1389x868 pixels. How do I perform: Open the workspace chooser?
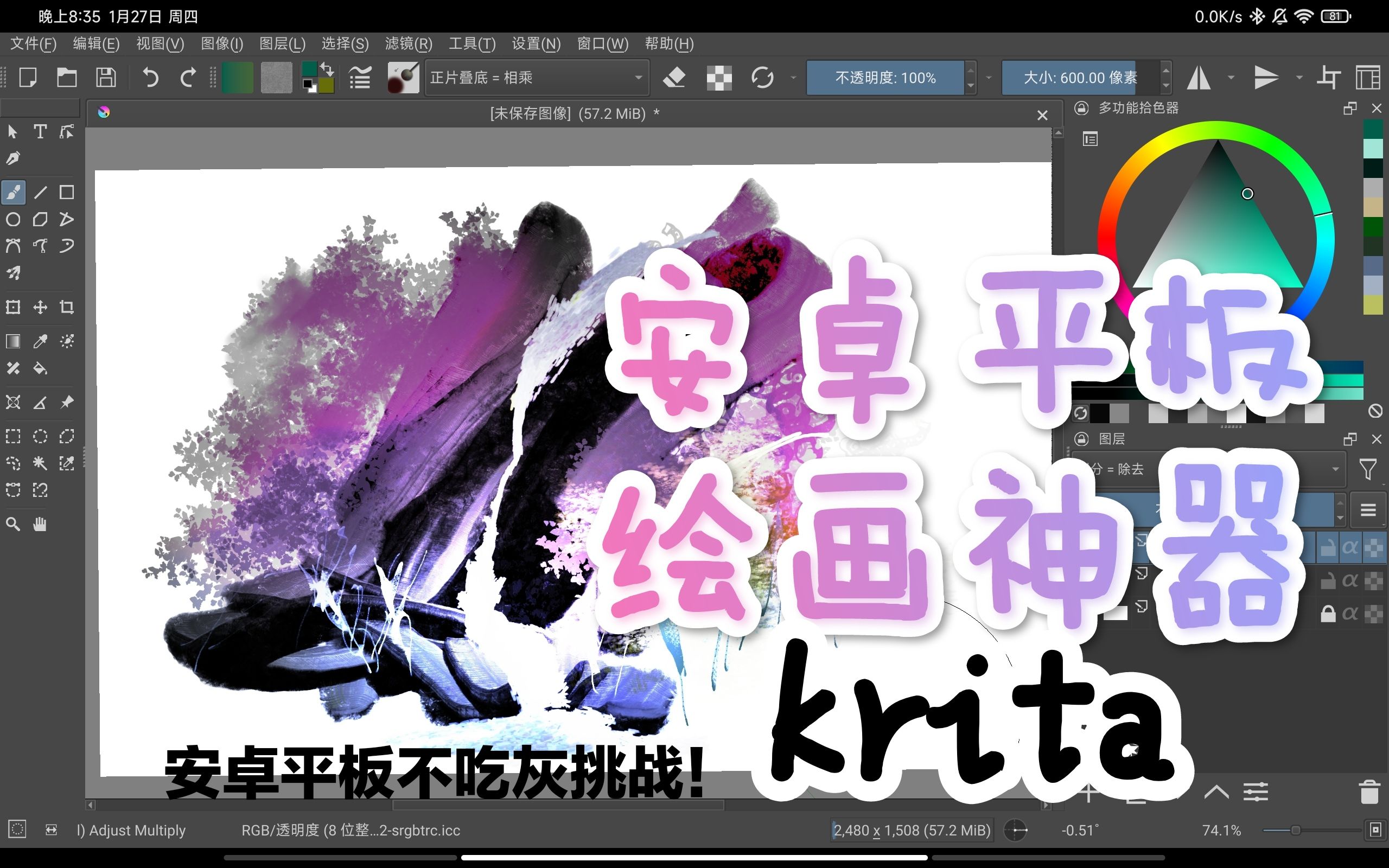tap(1368, 77)
